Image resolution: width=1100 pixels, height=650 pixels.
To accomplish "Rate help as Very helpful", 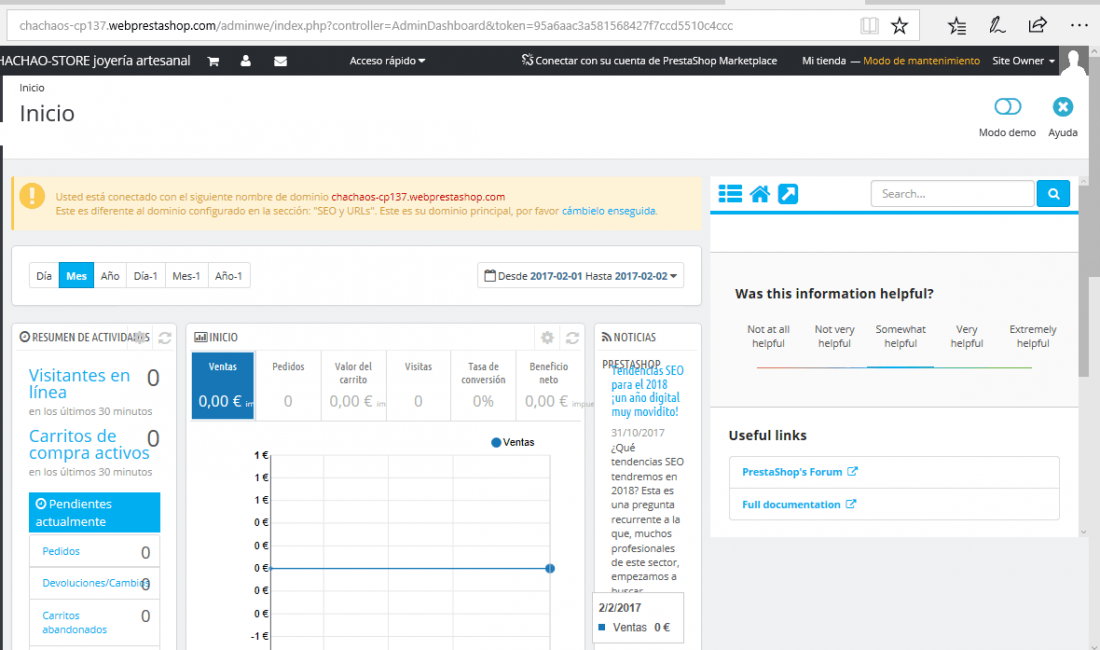I will pos(967,337).
